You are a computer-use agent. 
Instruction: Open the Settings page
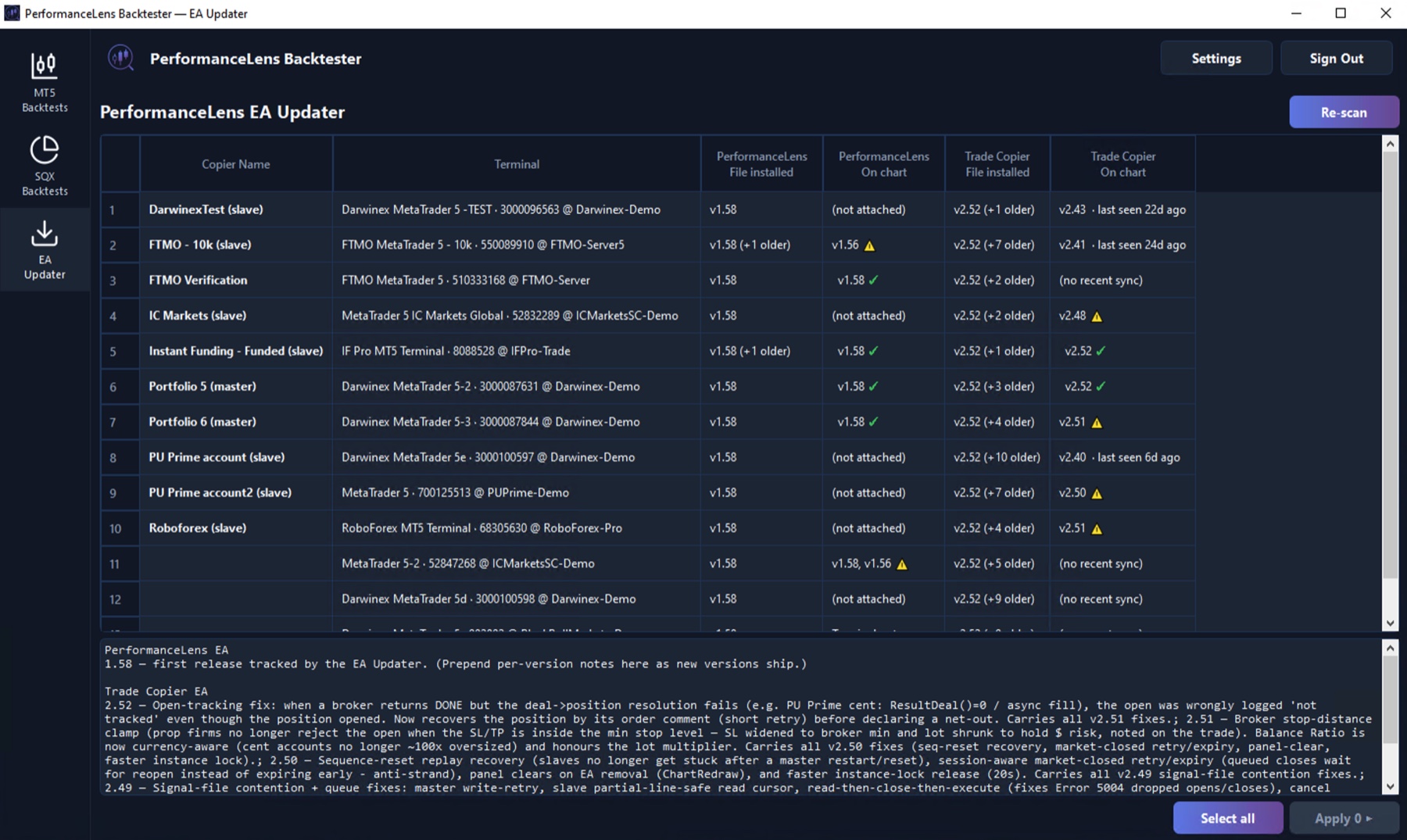point(1216,58)
